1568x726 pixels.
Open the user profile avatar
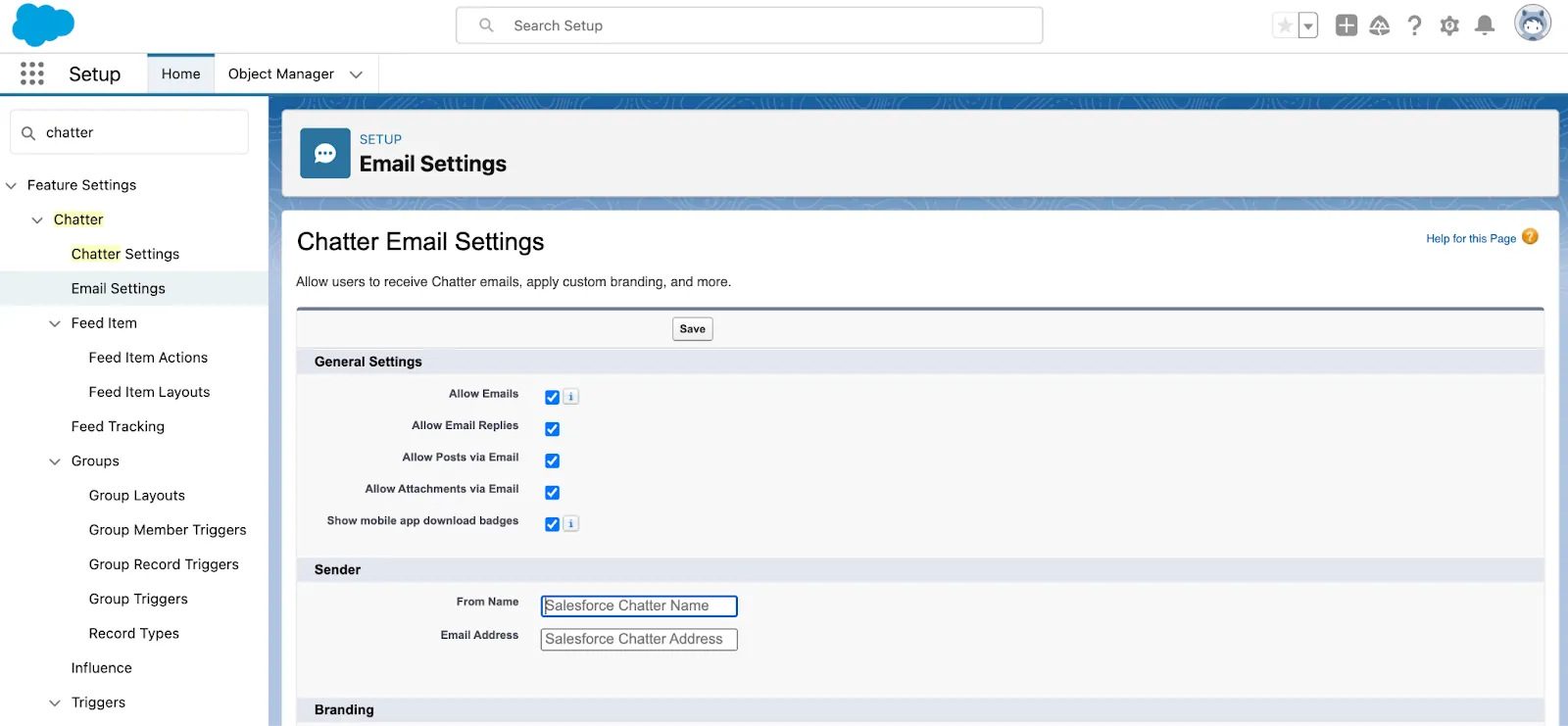(1533, 24)
